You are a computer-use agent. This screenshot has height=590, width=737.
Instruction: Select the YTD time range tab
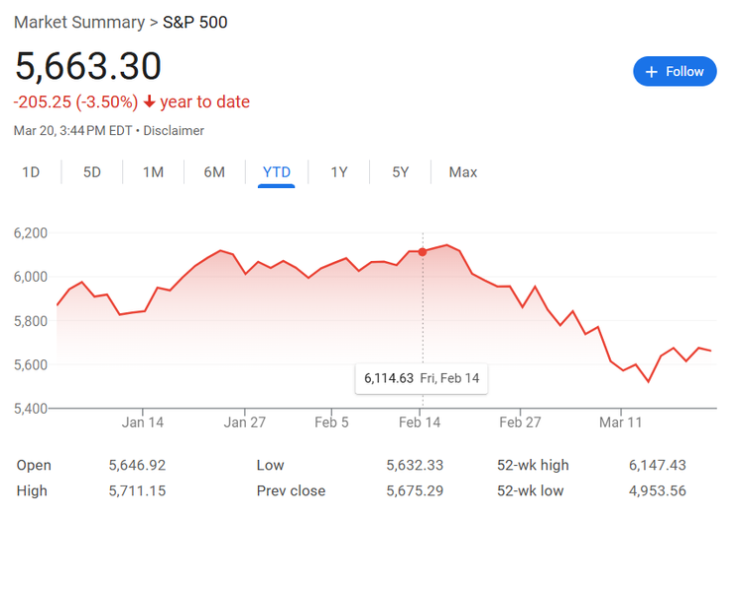coord(276,172)
